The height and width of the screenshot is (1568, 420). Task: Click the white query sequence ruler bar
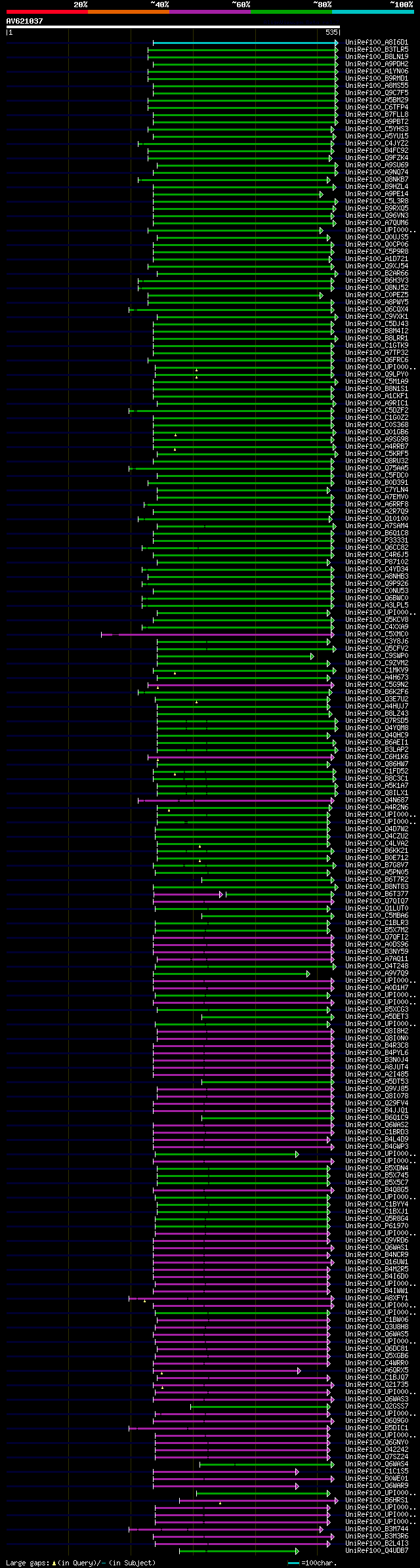click(173, 27)
